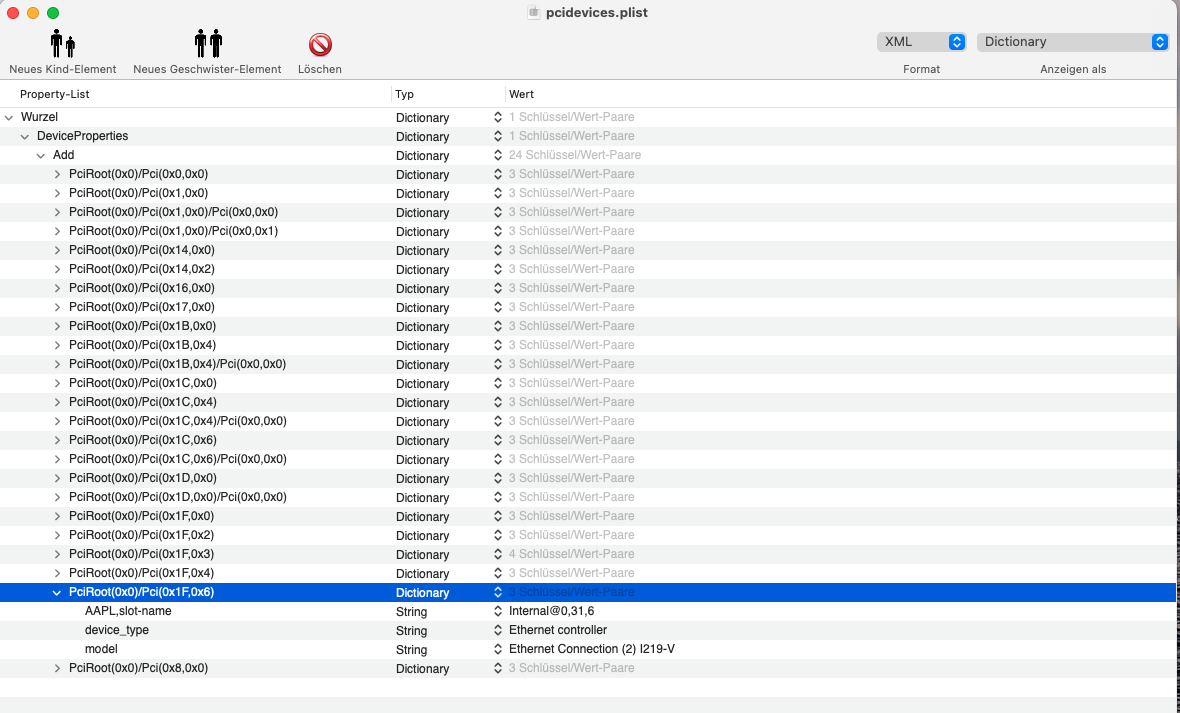Open the Dictionary 'Anzeigen als' dropdown
This screenshot has height=713, width=1180.
point(1073,42)
